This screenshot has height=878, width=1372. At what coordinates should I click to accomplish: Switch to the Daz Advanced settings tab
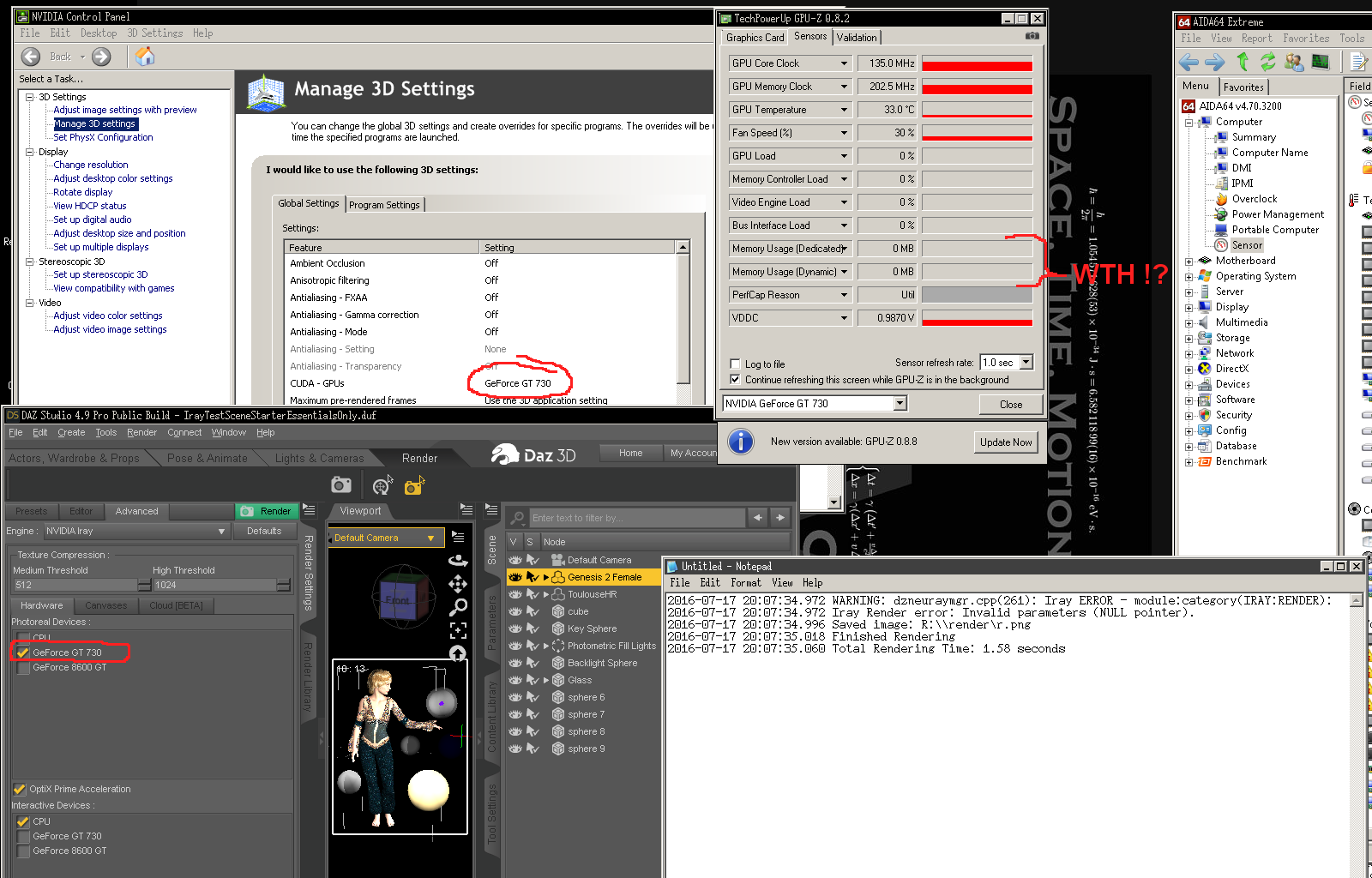pos(137,511)
